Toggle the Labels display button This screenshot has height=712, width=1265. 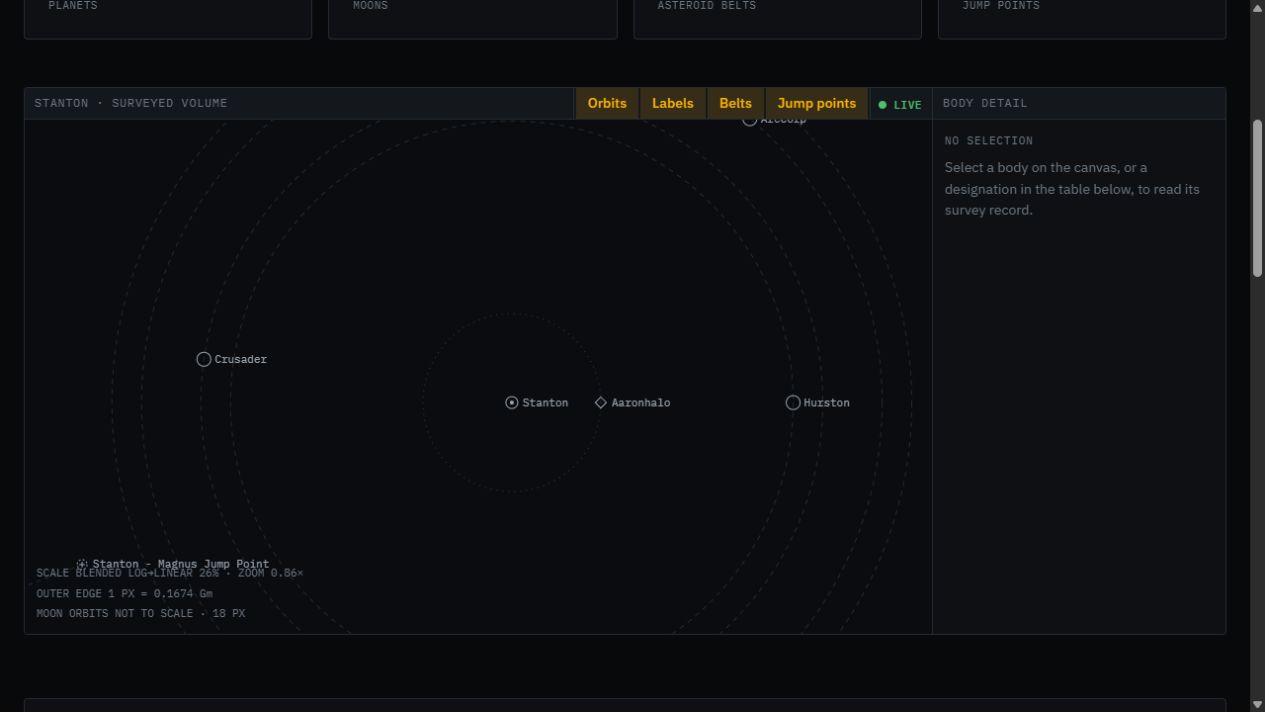[x=672, y=103]
